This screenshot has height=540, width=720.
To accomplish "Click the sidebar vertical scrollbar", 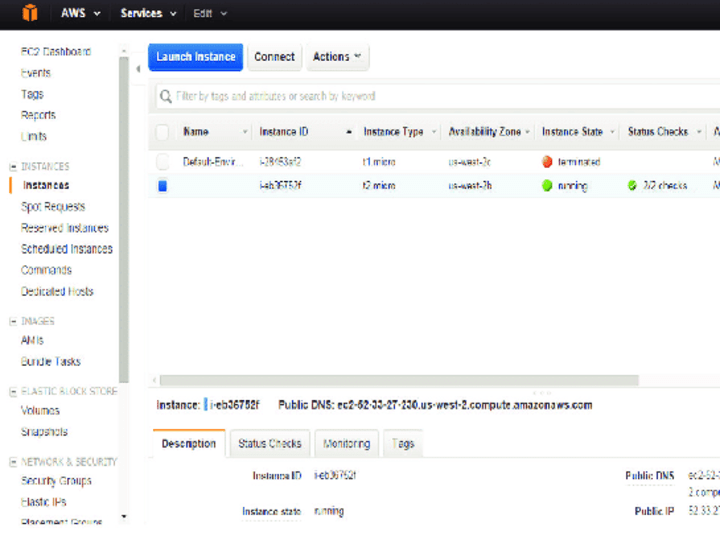I will click(x=124, y=219).
